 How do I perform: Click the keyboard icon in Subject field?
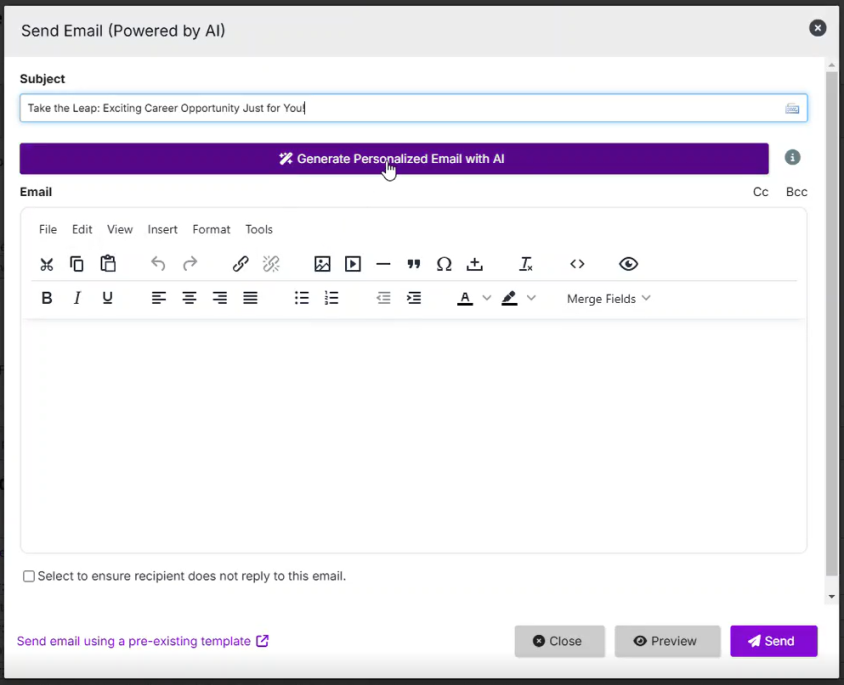coord(792,109)
